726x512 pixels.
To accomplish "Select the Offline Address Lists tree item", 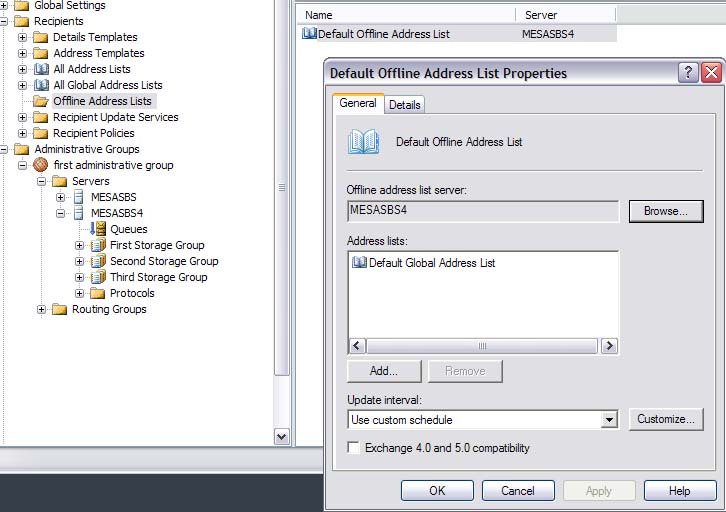I will (102, 101).
